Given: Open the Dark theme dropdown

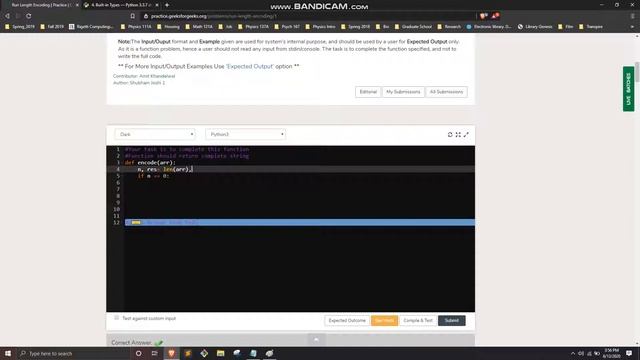Looking at the screenshot, I should point(155,134).
